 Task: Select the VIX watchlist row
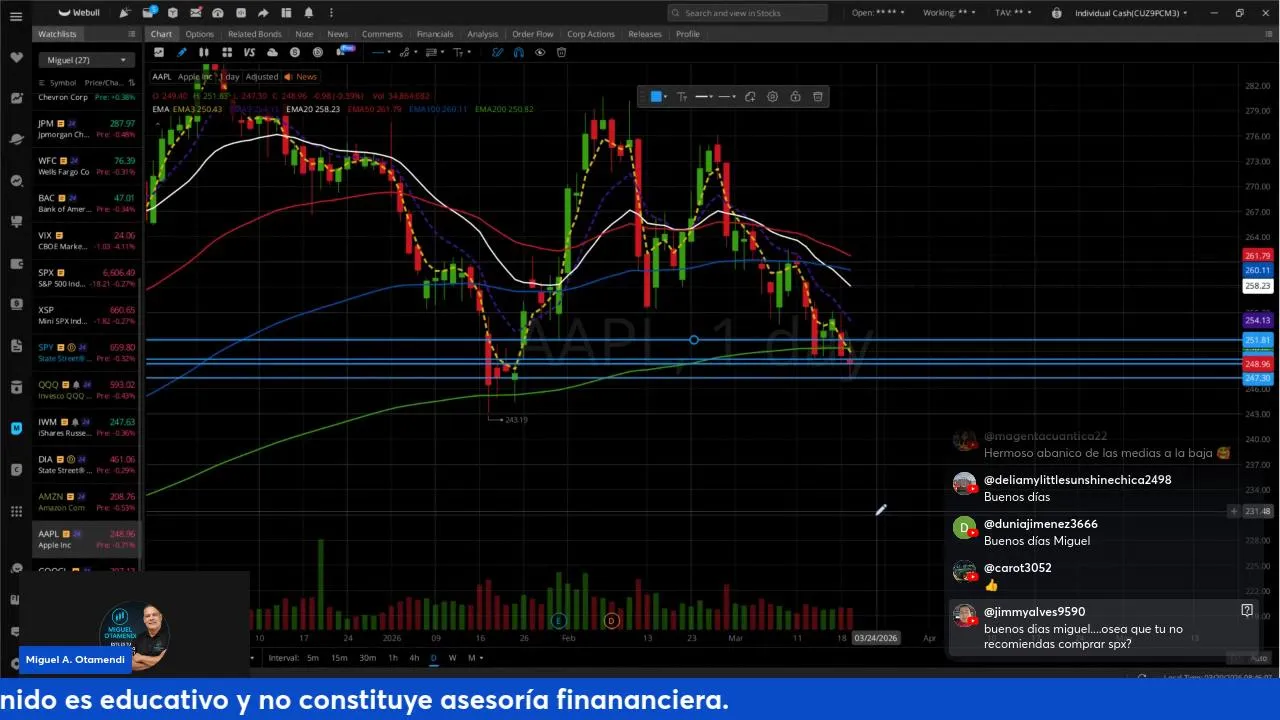[x=86, y=240]
